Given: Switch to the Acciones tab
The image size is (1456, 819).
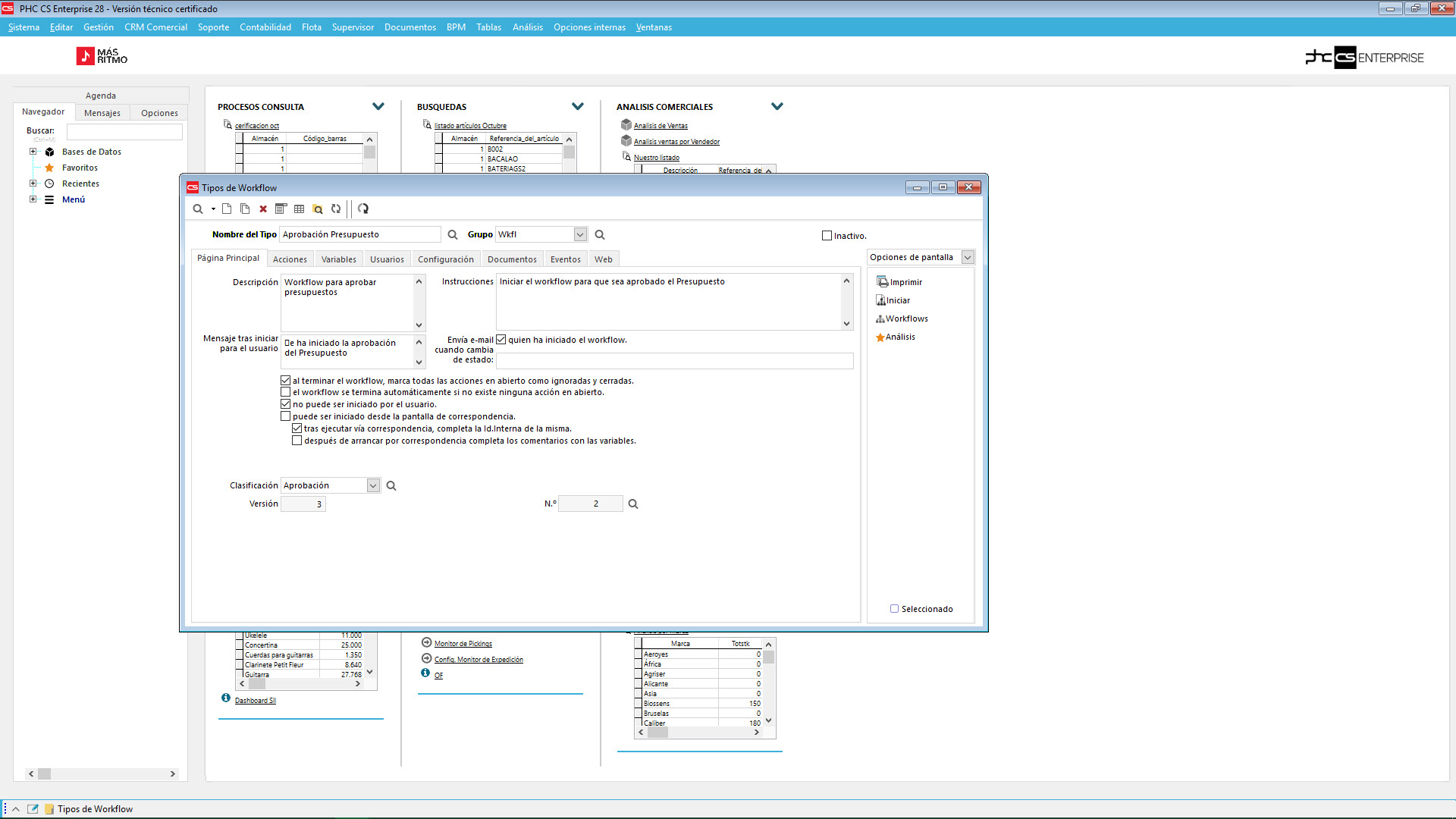Looking at the screenshot, I should coord(290,259).
